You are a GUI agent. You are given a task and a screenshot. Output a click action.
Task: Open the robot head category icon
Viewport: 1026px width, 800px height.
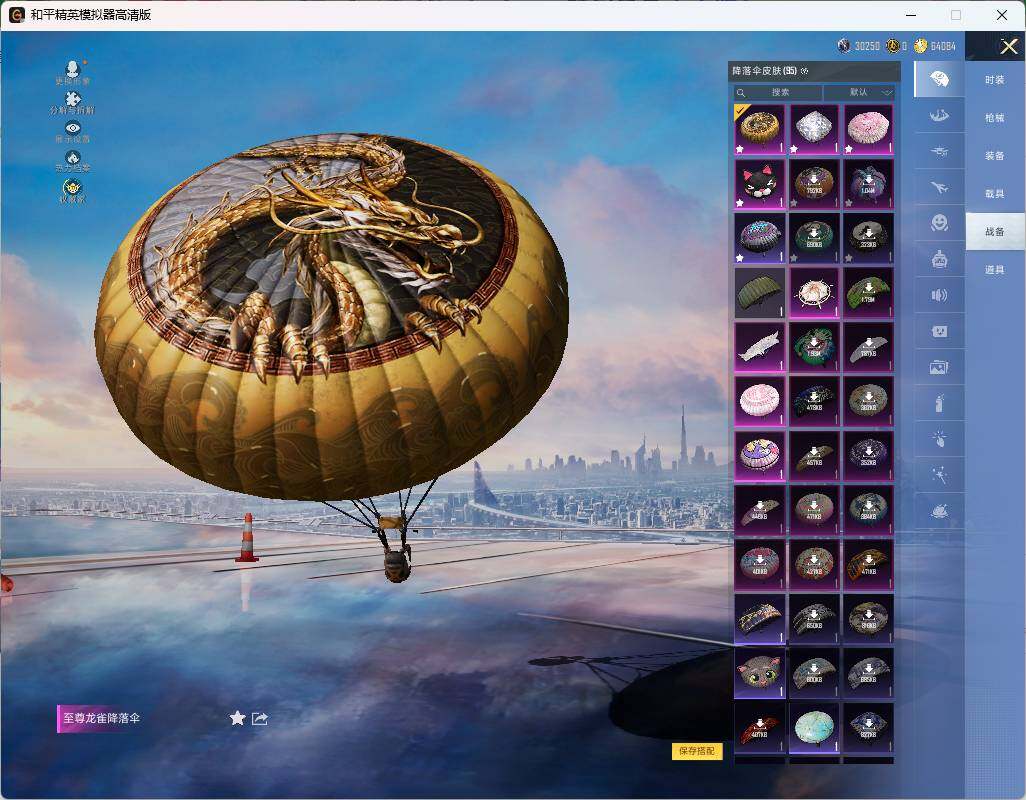click(939, 260)
